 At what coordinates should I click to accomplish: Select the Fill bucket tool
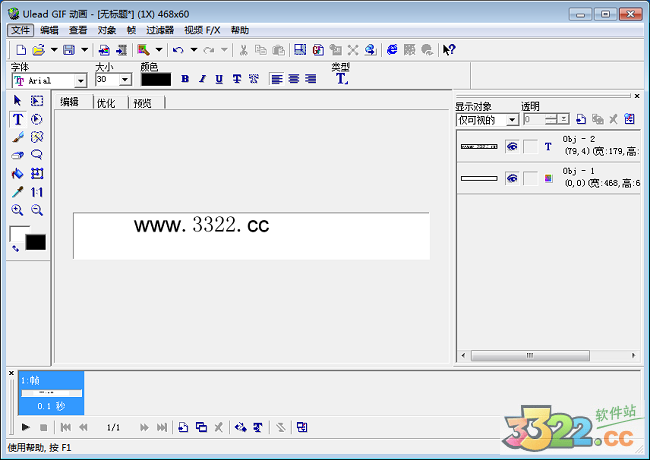17,173
